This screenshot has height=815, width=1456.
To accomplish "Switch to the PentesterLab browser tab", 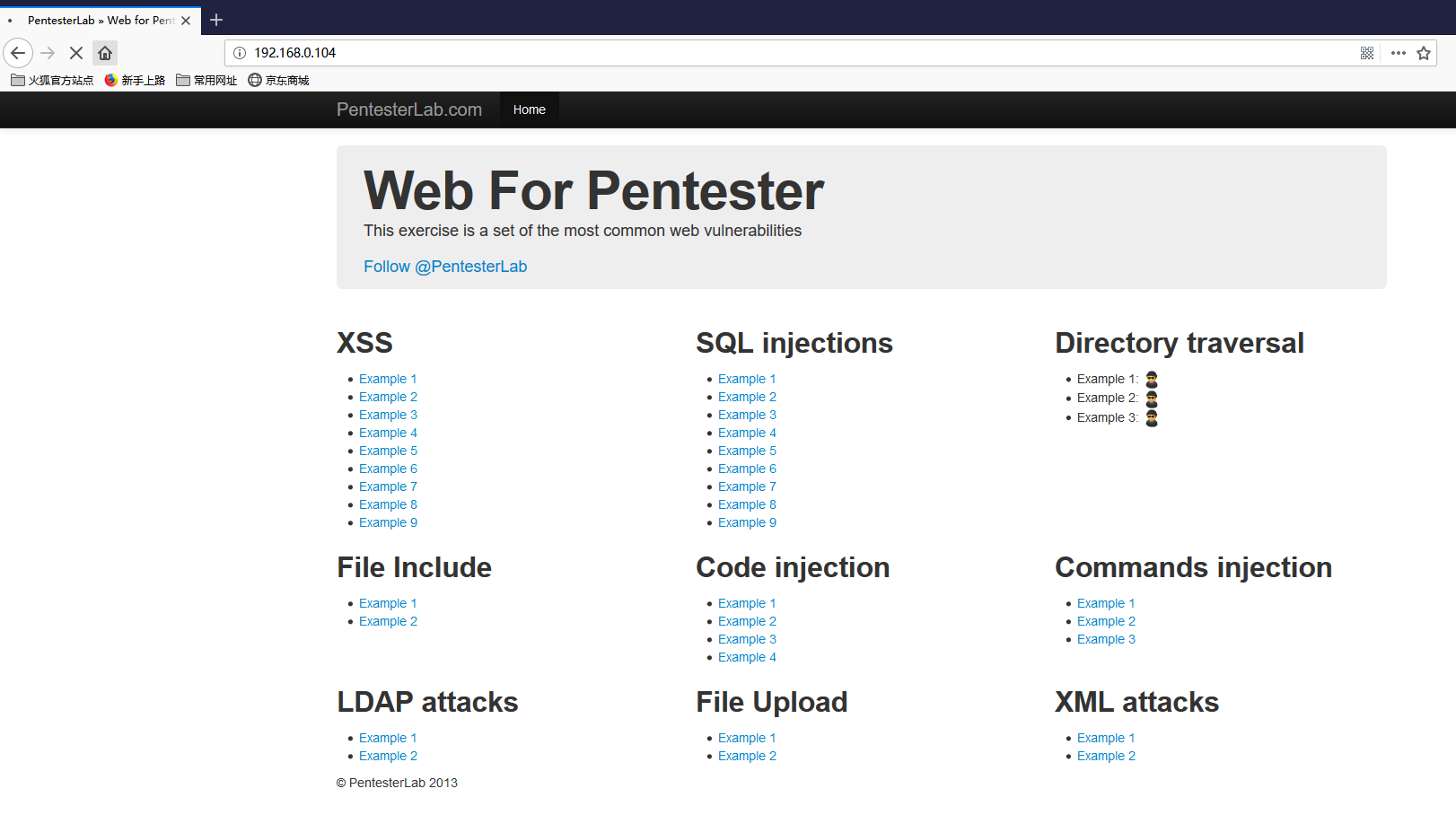I will (x=99, y=20).
